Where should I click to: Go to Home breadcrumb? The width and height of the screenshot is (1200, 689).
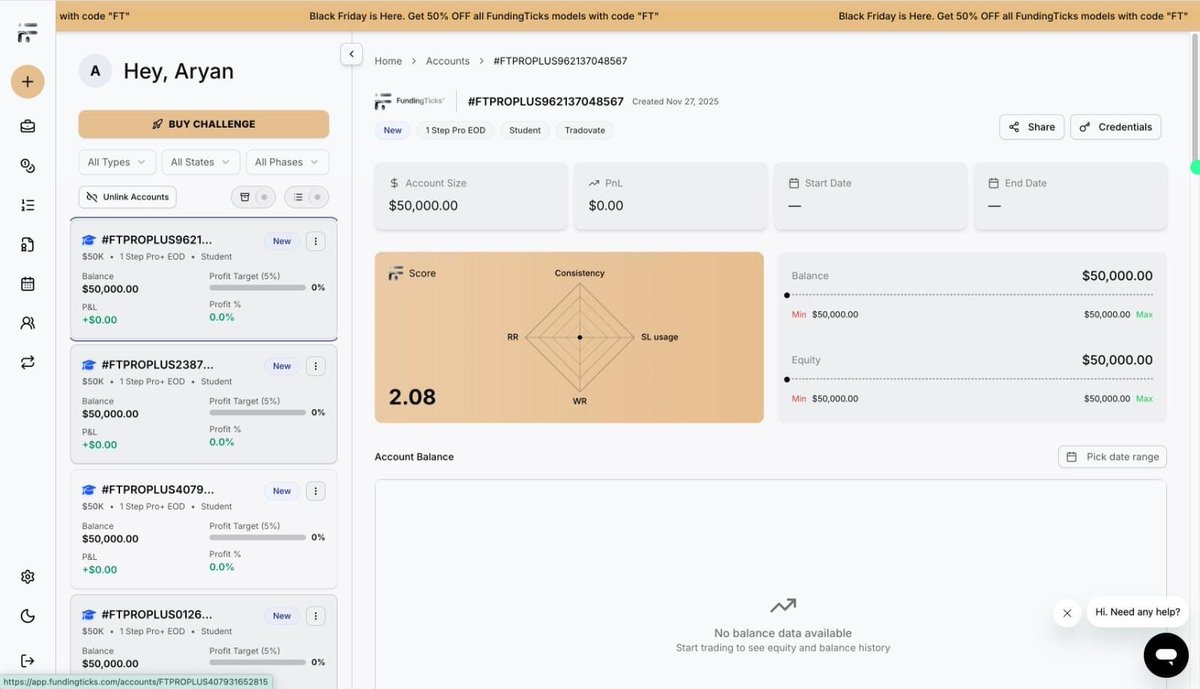pos(388,61)
